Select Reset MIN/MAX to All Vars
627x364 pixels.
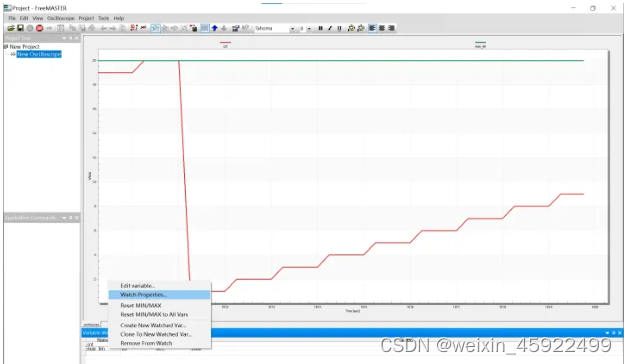(160, 314)
